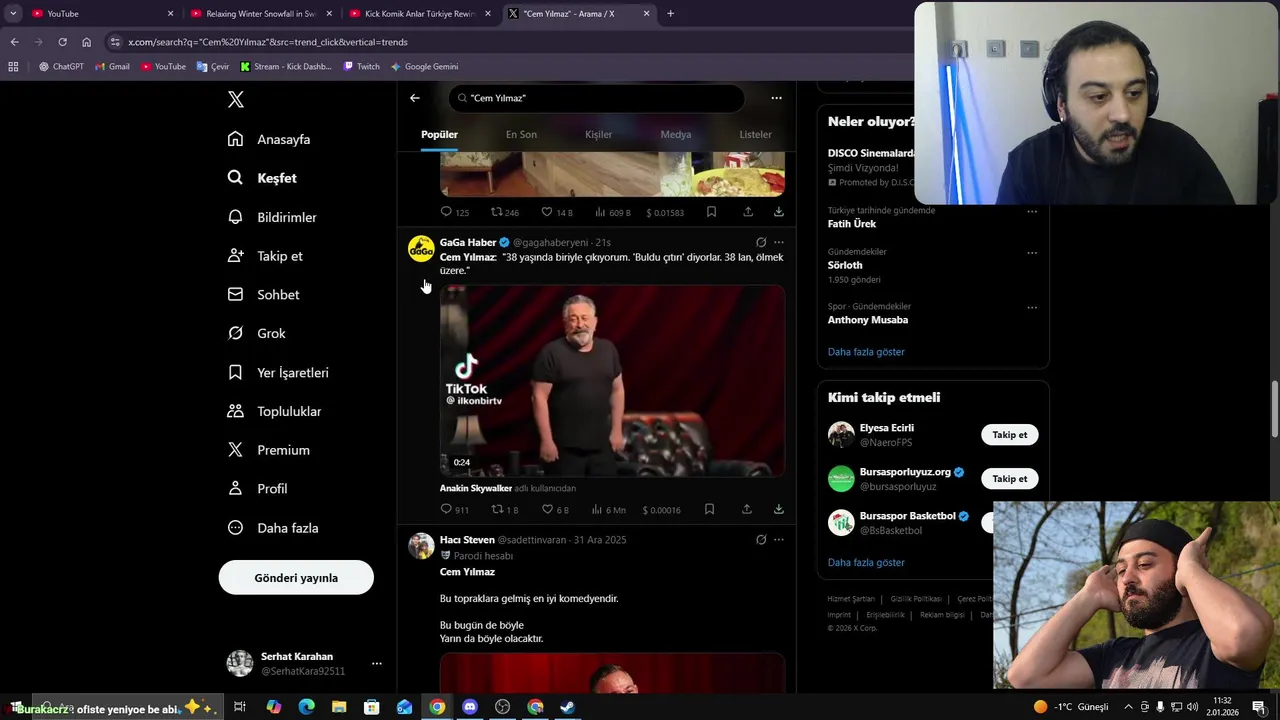Reply to the post with 125 comments

454,212
